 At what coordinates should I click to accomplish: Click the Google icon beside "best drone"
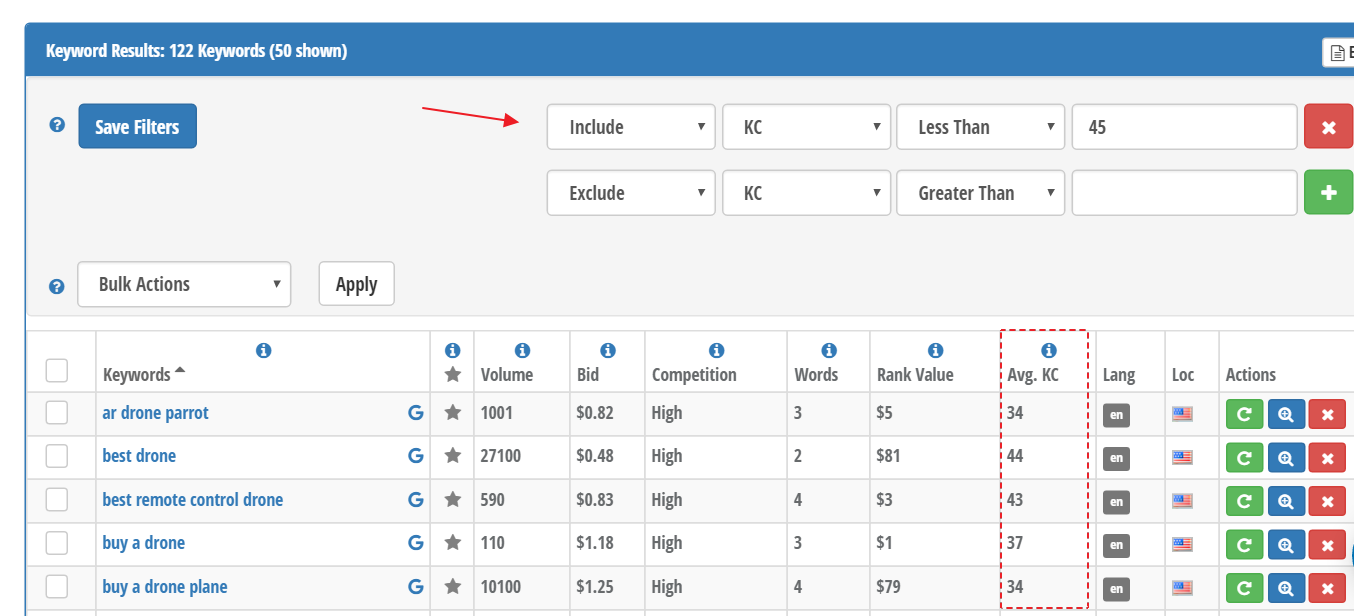pos(415,455)
